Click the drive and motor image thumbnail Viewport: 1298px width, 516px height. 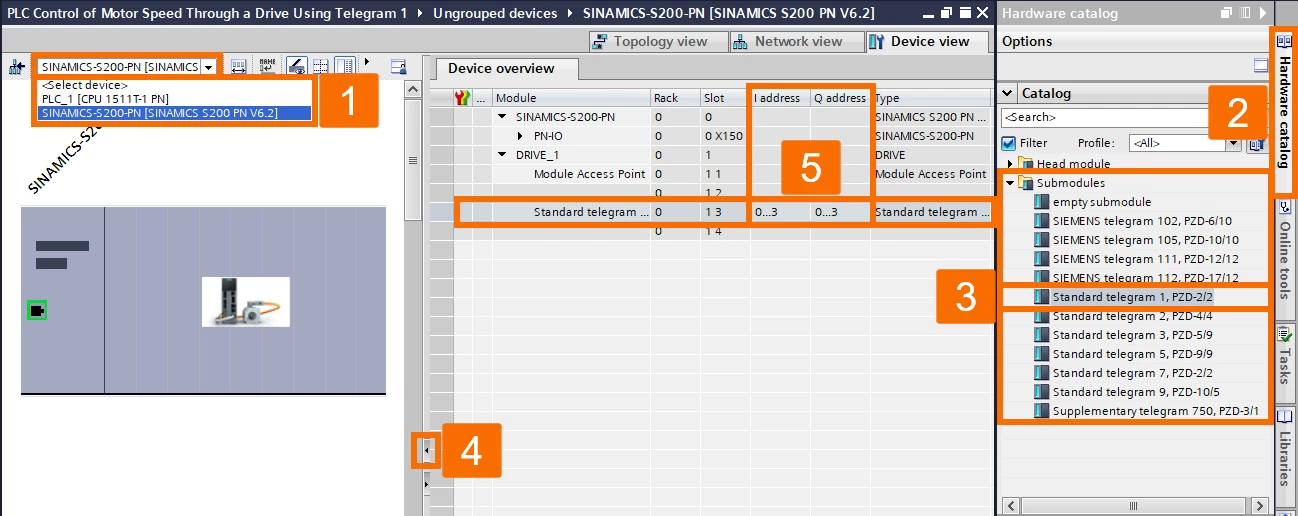tap(245, 301)
